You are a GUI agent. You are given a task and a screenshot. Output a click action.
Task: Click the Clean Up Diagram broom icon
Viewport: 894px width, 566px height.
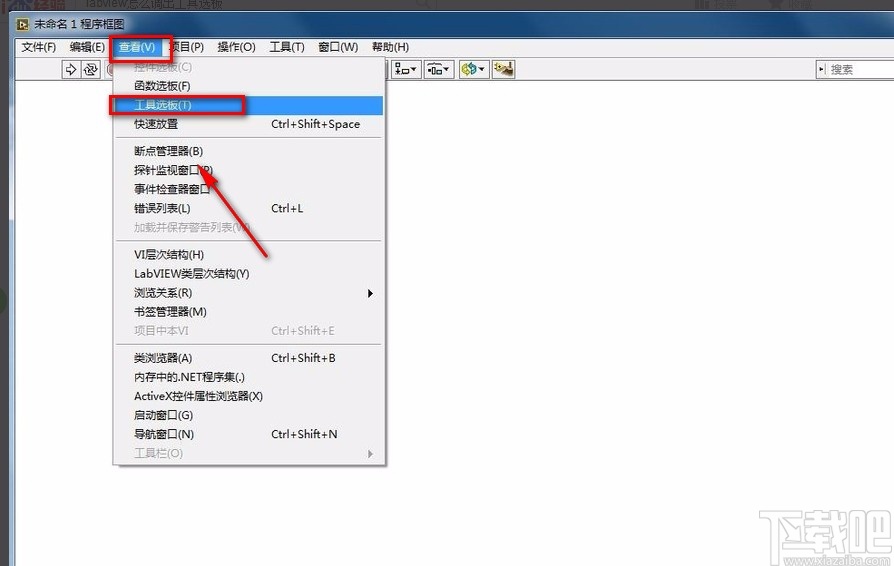pyautogui.click(x=504, y=70)
